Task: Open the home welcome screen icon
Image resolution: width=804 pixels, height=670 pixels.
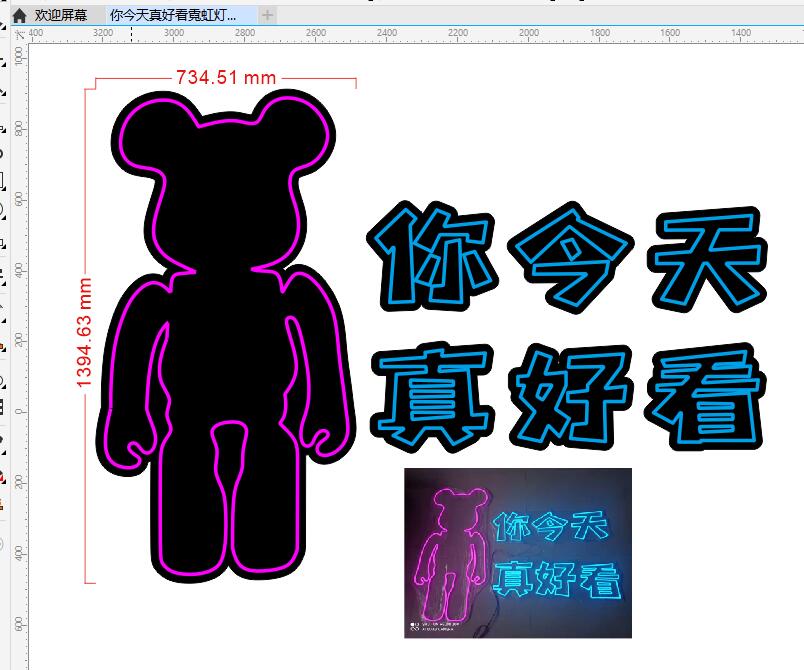Action: pos(19,16)
